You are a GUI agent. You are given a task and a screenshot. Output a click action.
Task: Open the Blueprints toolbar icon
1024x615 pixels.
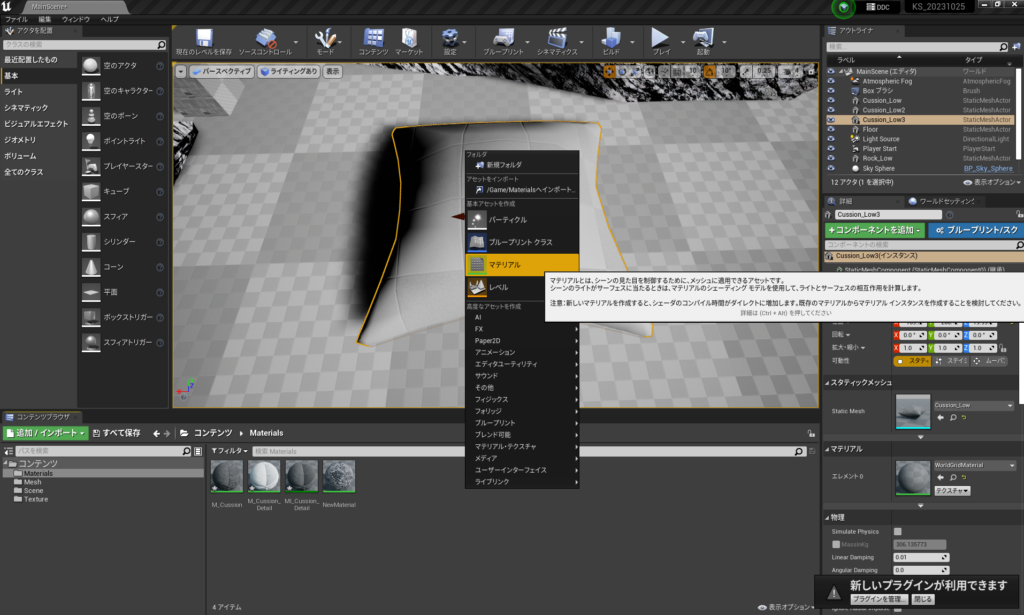[503, 41]
